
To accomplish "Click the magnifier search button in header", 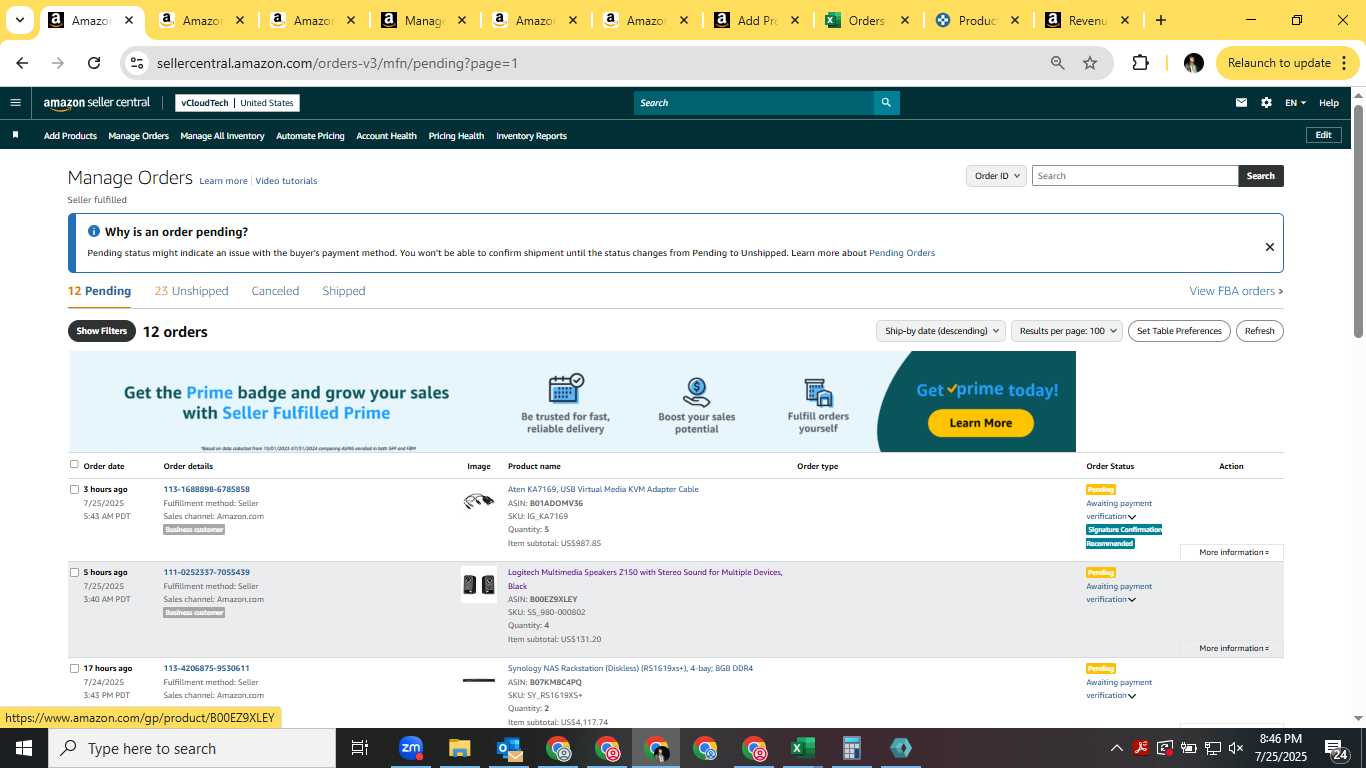I will (886, 103).
